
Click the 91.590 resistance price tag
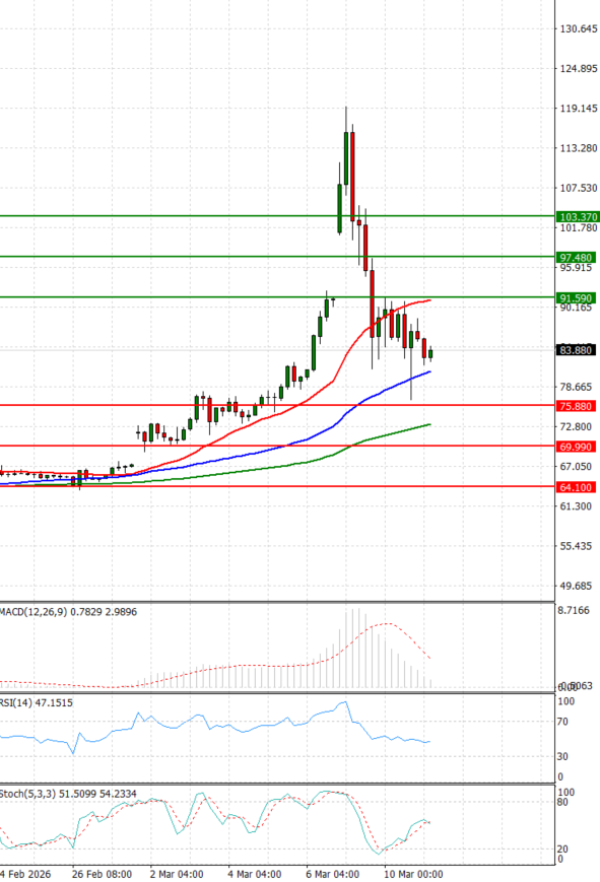tap(577, 298)
